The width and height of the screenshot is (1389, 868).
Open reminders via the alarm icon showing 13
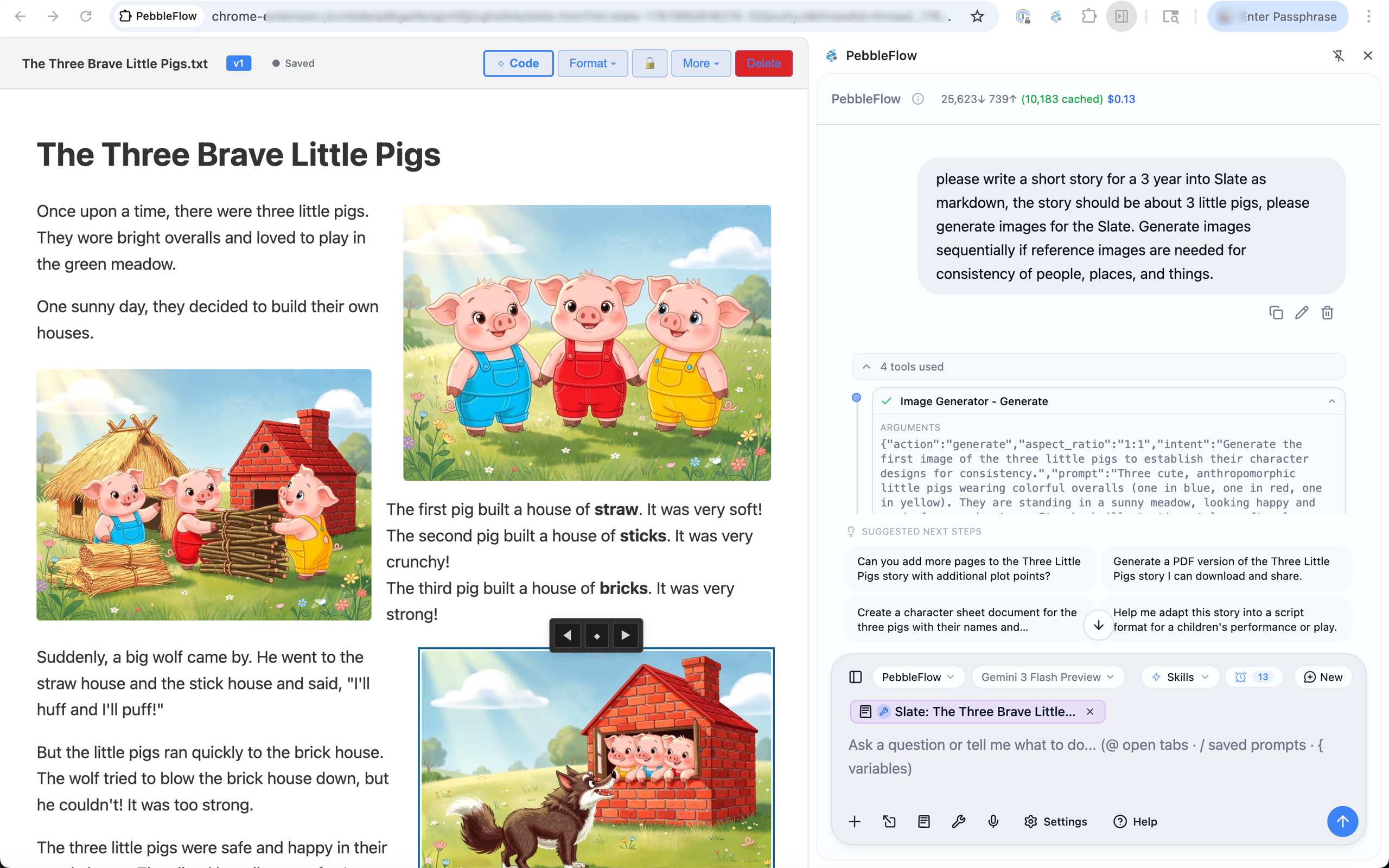(1254, 677)
